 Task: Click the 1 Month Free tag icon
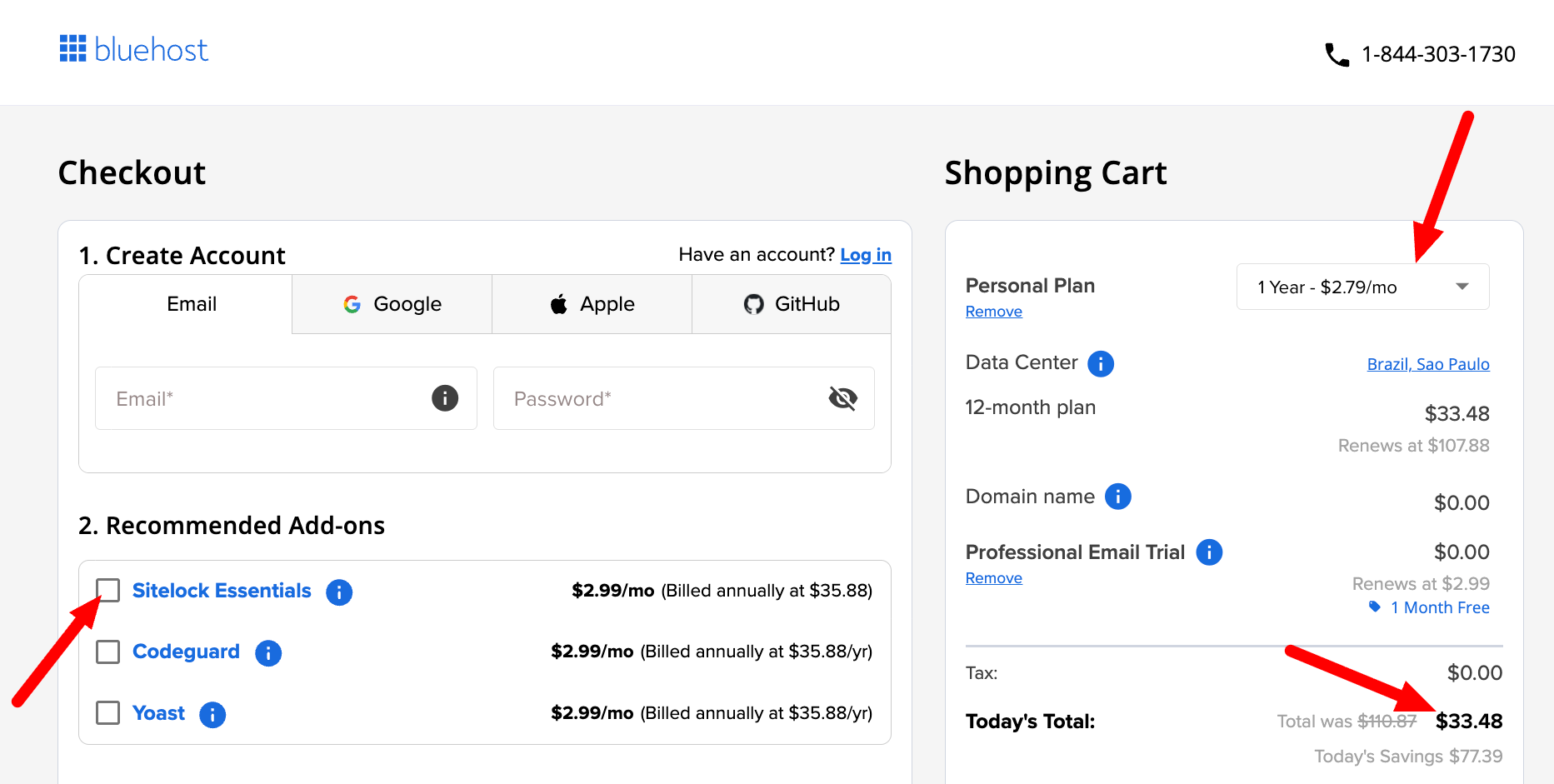(1374, 607)
